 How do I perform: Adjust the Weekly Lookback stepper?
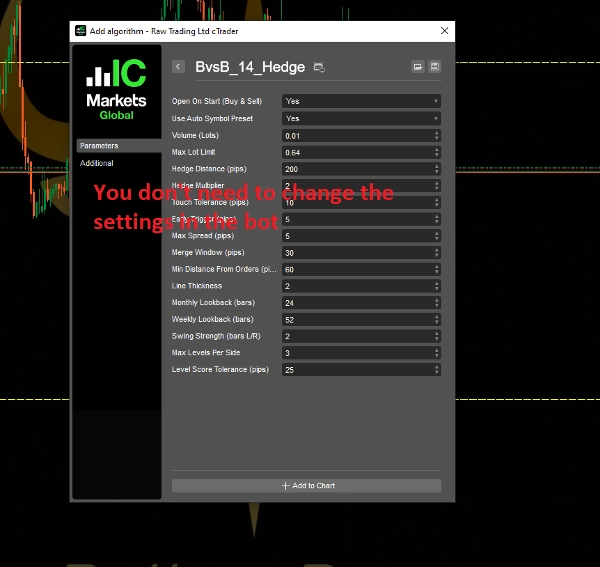click(x=437, y=320)
